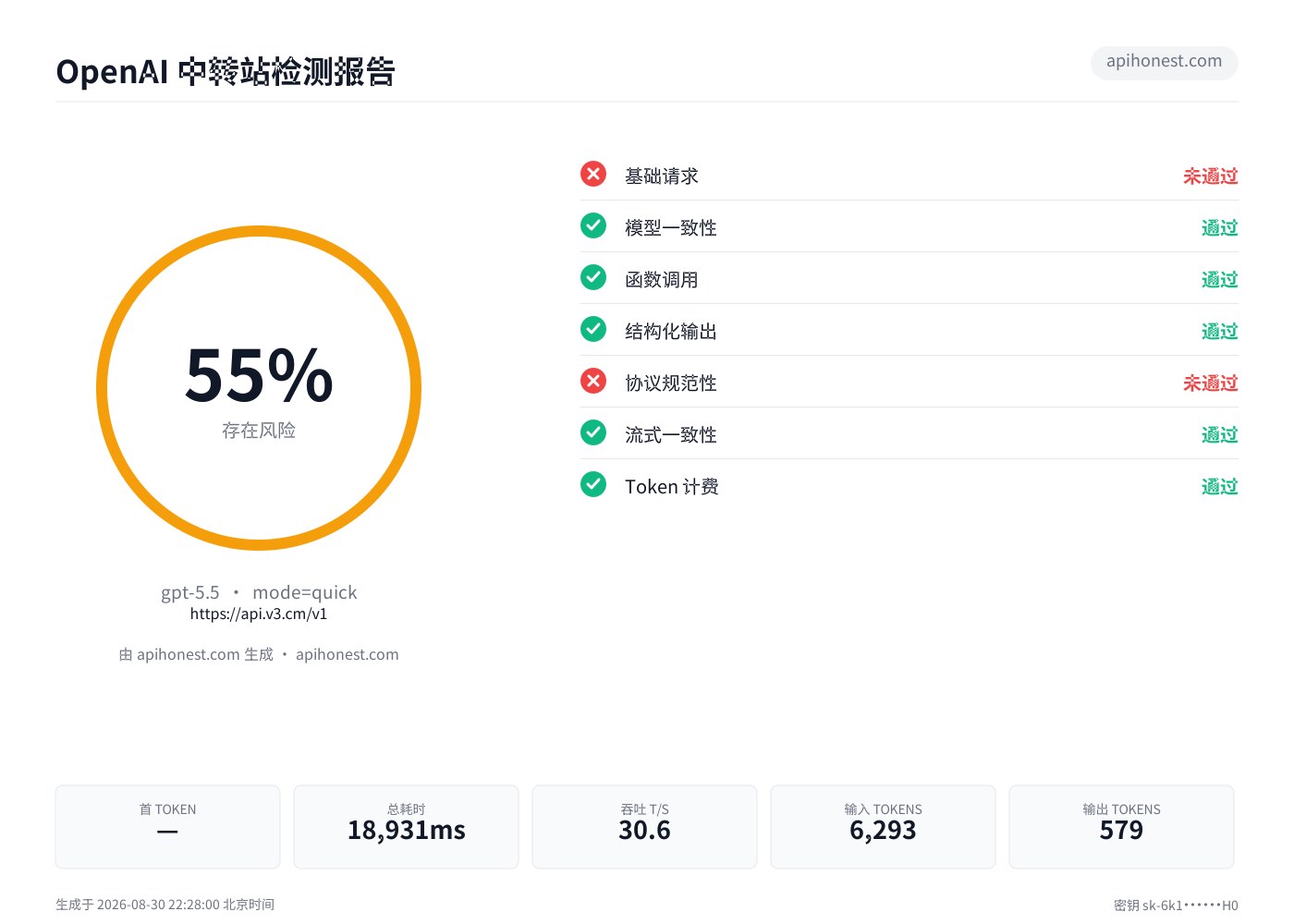1294x924 pixels.
Task: Click the red failed icon beside 基础请求
Action: click(593, 174)
